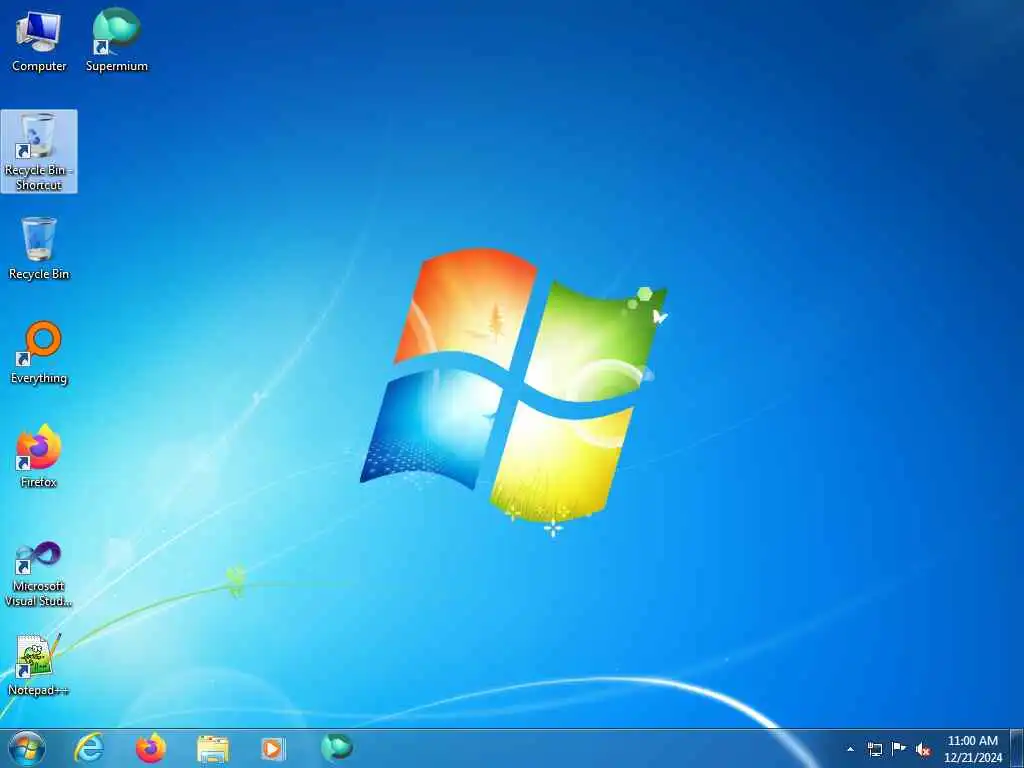Viewport: 1024px width, 768px height.
Task: Select the Supermium desktop shortcut
Action: pos(117,41)
